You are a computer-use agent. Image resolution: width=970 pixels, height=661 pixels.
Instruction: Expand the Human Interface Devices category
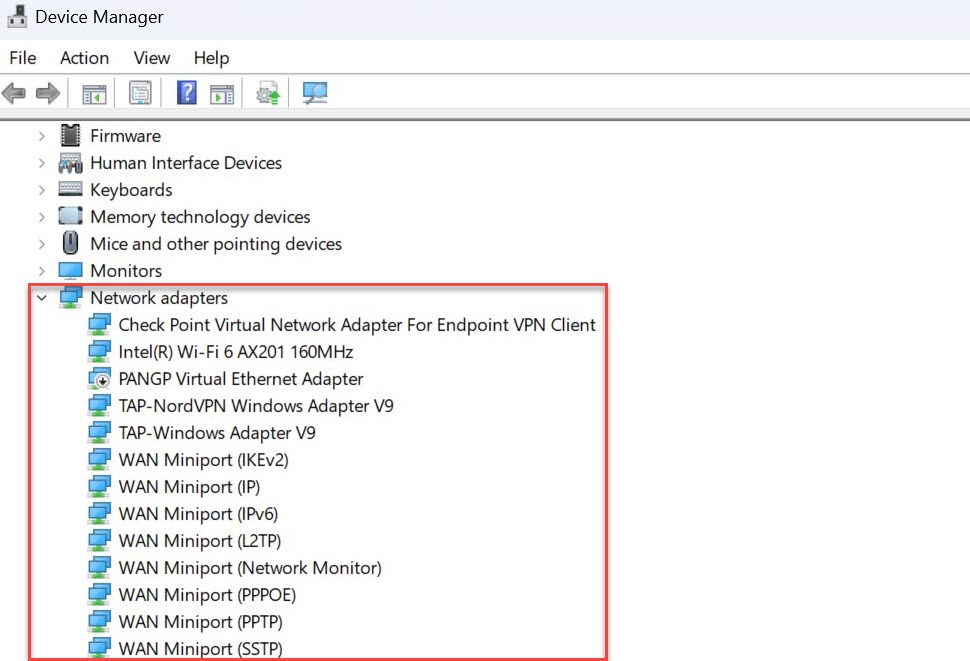point(41,163)
